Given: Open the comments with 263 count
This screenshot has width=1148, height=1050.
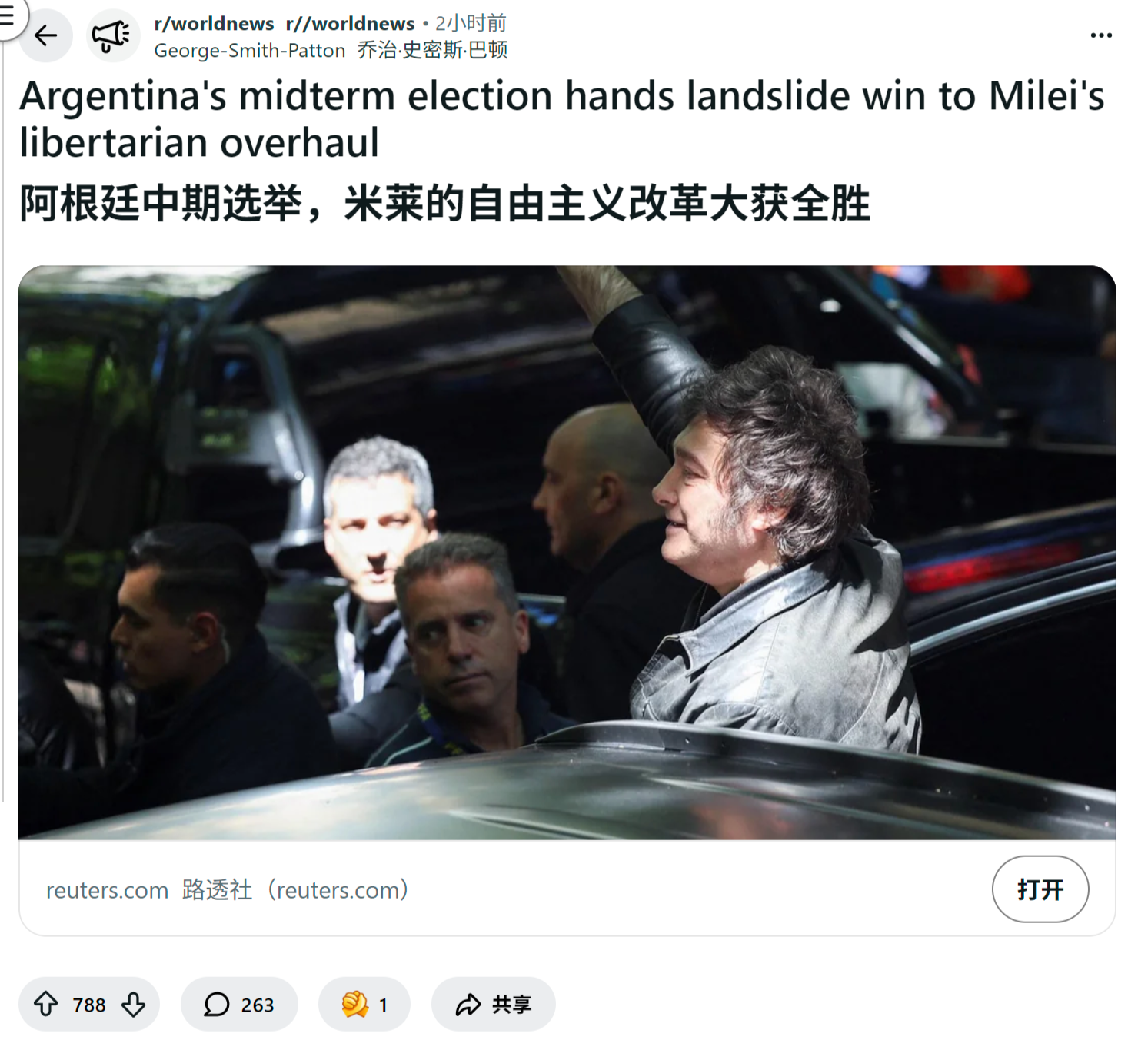Looking at the screenshot, I should click(x=239, y=1004).
